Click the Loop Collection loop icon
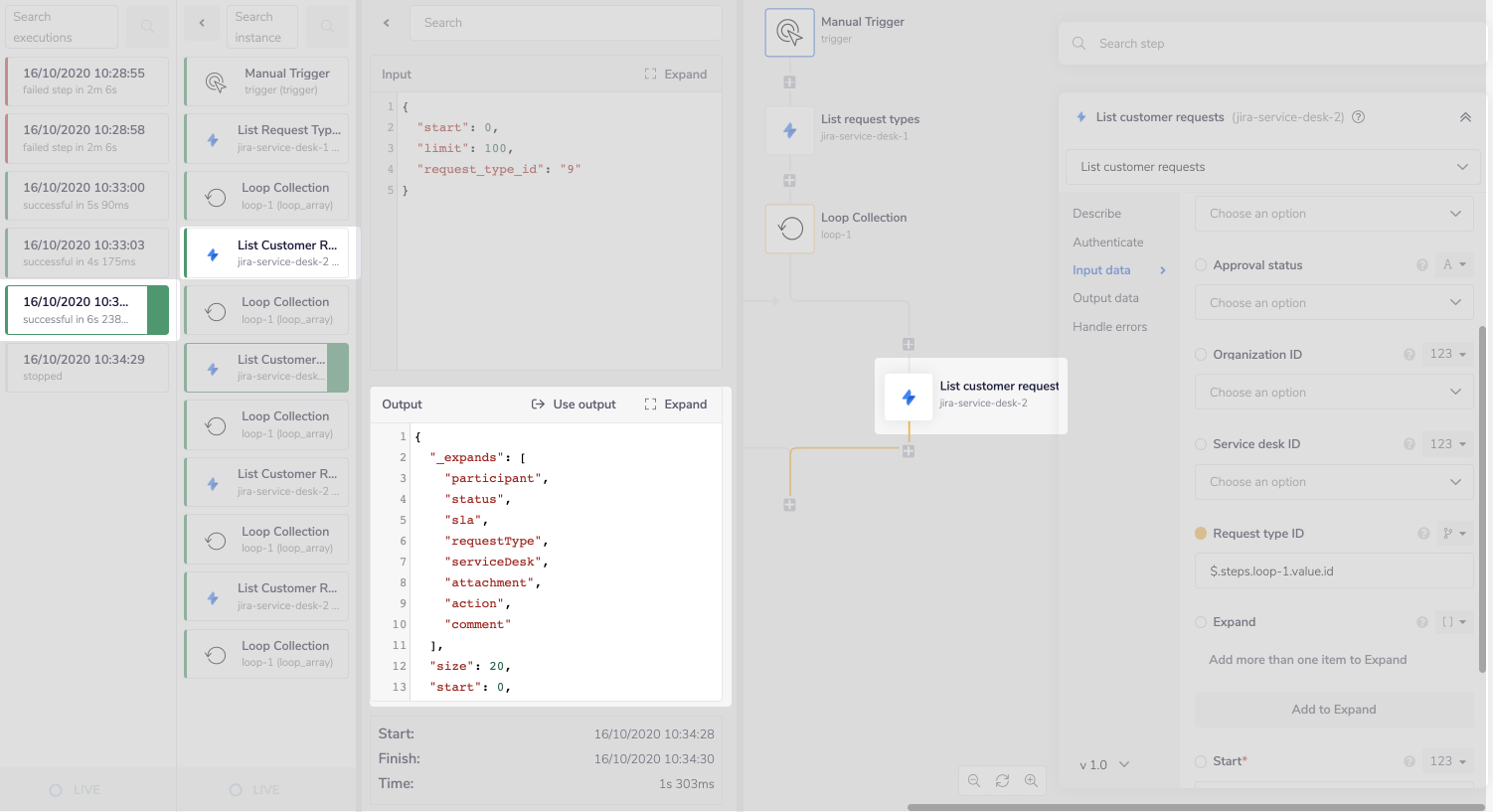 789,228
